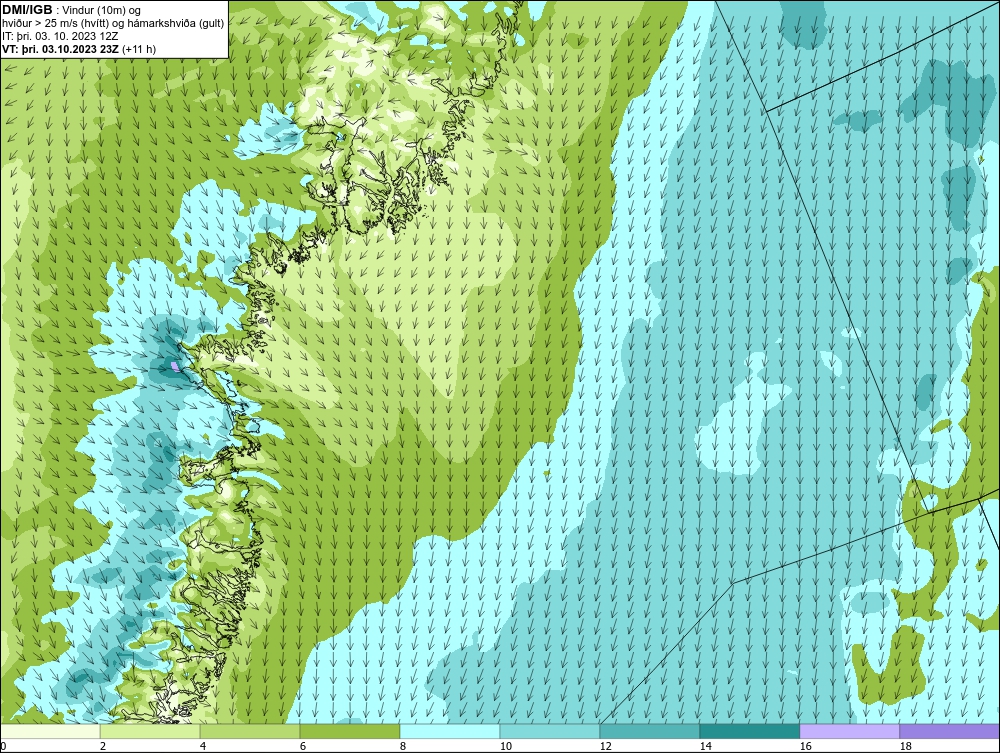Click the 'hviður > 25 m/s' description line

(x=113, y=23)
